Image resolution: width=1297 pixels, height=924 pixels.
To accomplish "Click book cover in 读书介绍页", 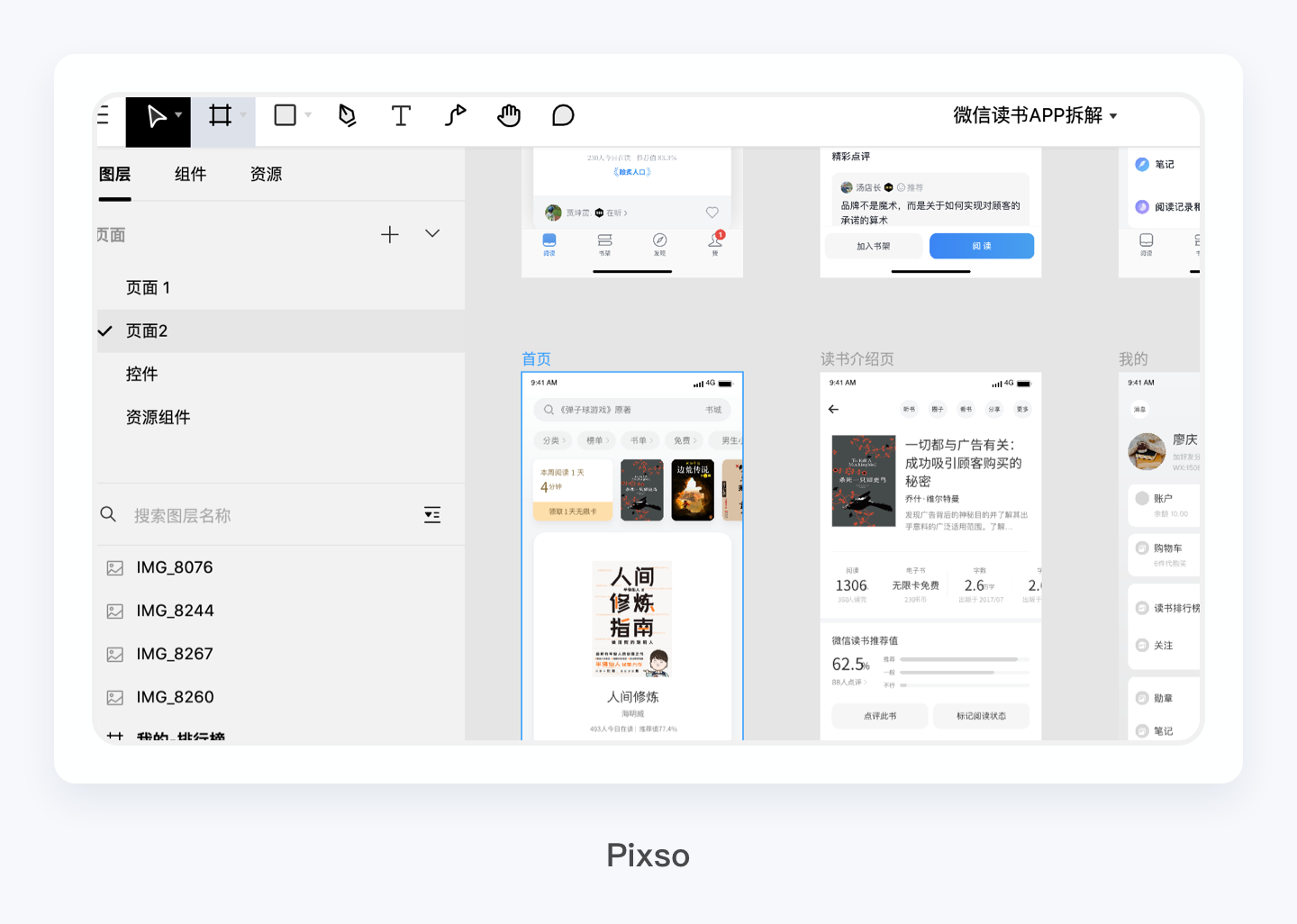I will [864, 481].
